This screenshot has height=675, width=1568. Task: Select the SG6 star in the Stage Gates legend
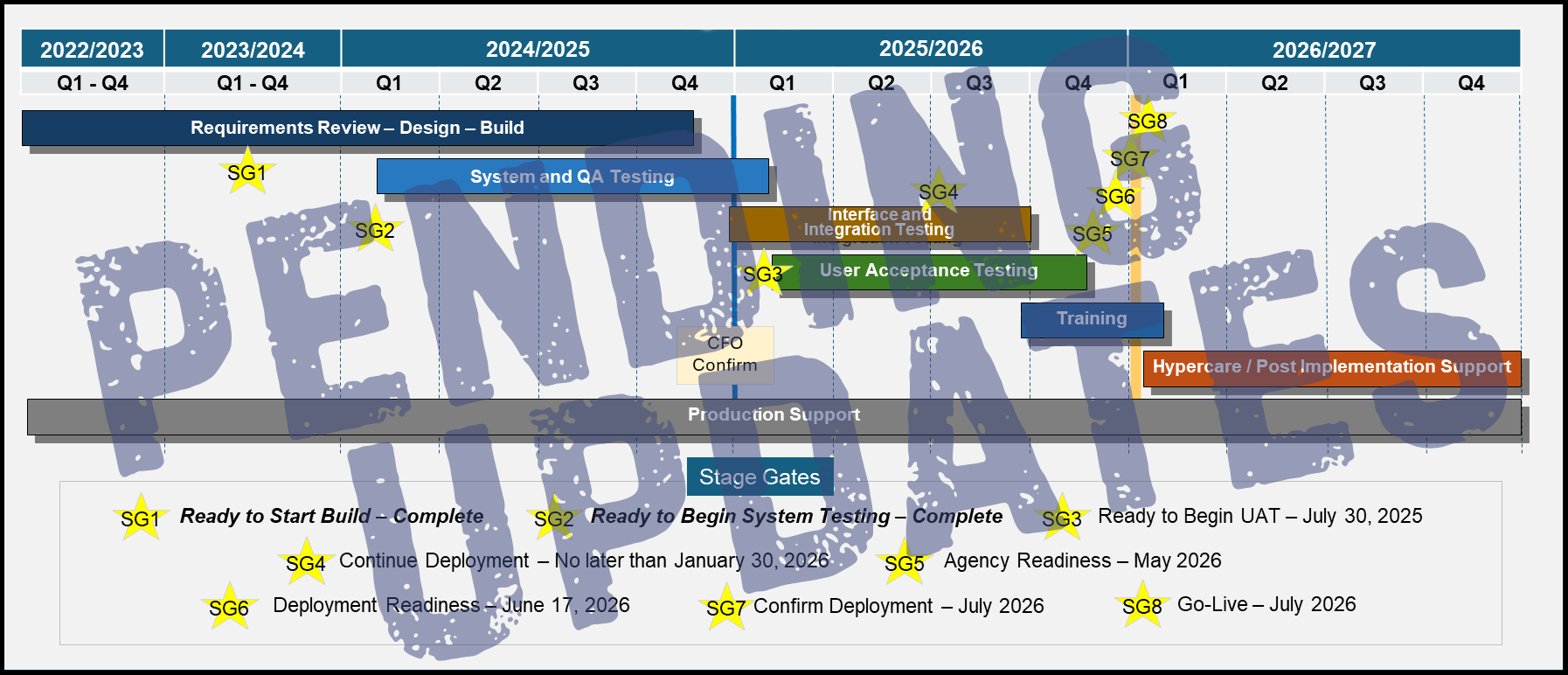[229, 607]
